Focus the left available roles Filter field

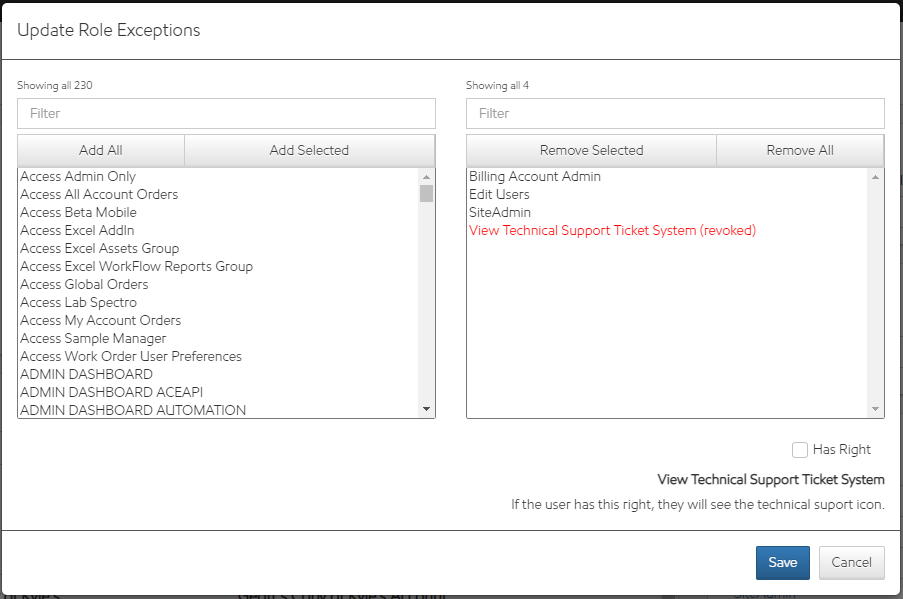pyautogui.click(x=226, y=113)
